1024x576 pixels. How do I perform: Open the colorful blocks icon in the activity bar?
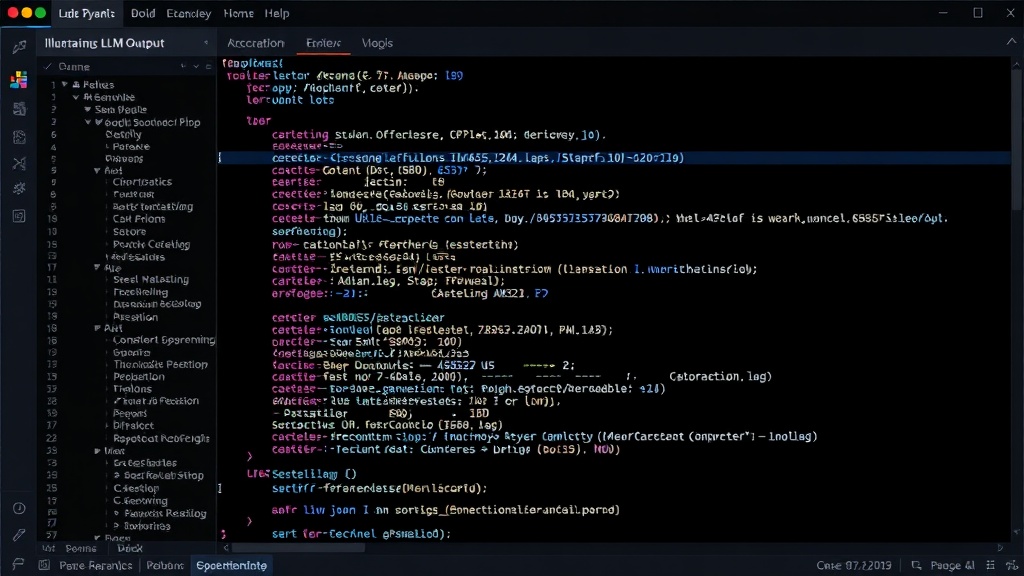pyautogui.click(x=19, y=80)
